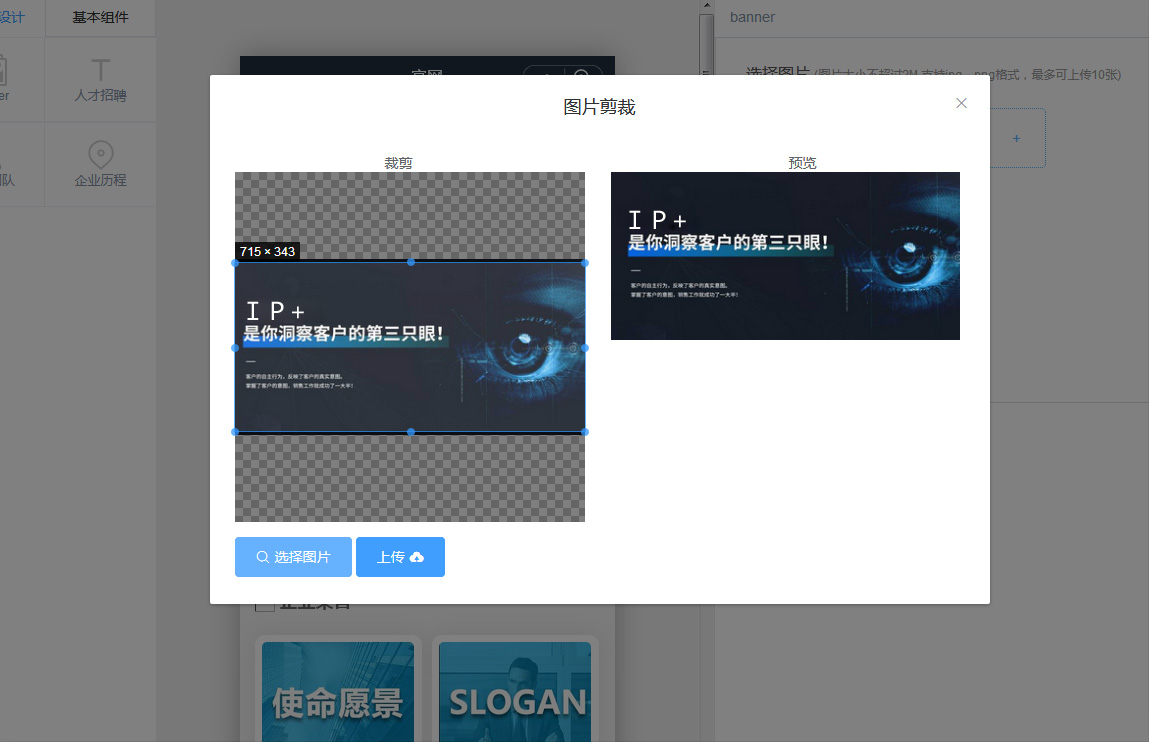
Task: Click the top-center crop handle
Action: point(410,263)
